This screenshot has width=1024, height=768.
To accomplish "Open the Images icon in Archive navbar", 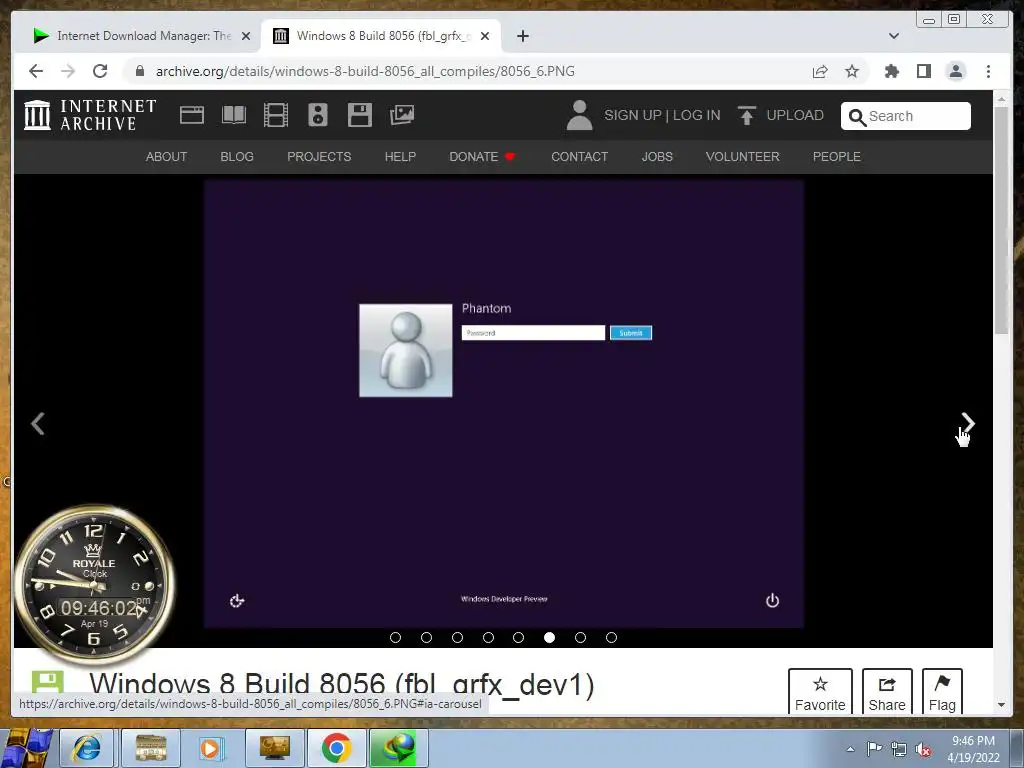I will point(402,116).
